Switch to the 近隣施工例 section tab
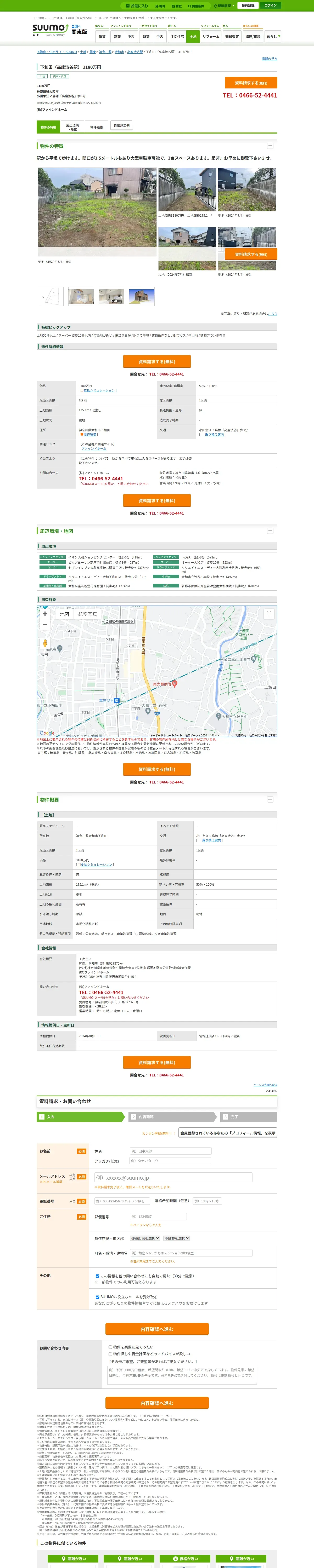314x1568 pixels. pyautogui.click(x=121, y=126)
